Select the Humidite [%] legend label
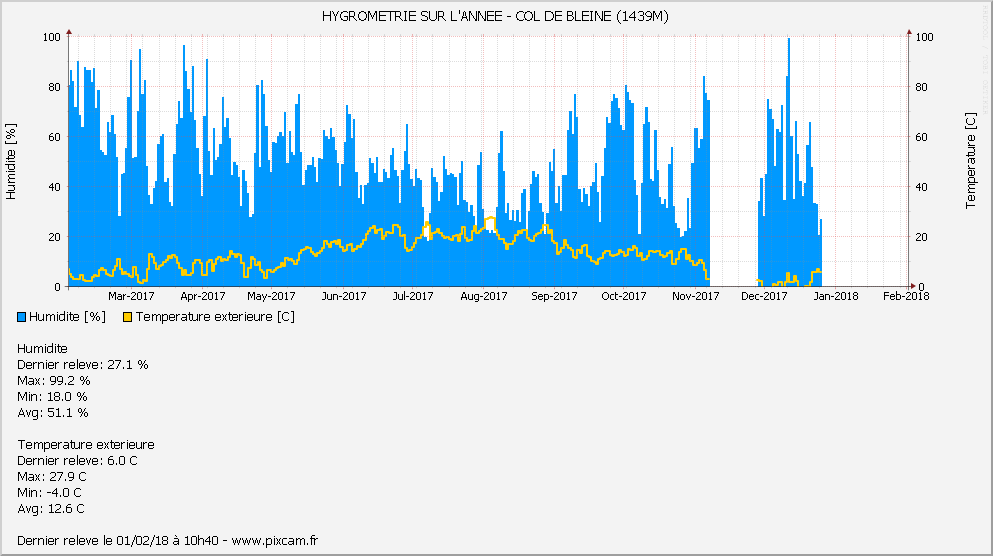Viewport: 993px width, 556px height. (68, 317)
